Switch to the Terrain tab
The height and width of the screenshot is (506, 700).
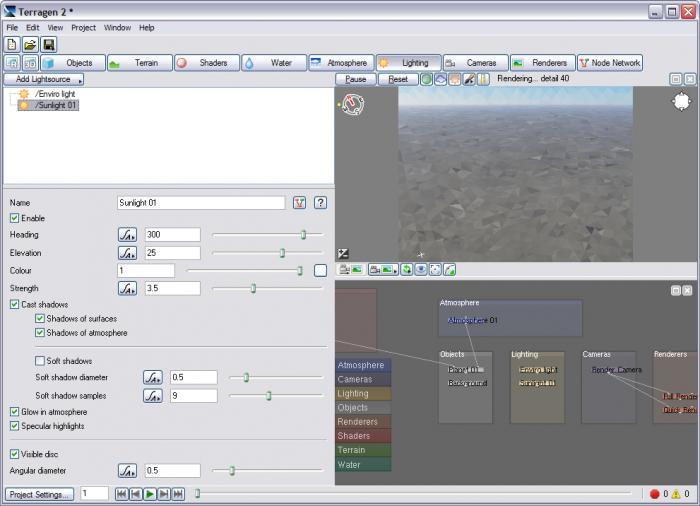139,63
